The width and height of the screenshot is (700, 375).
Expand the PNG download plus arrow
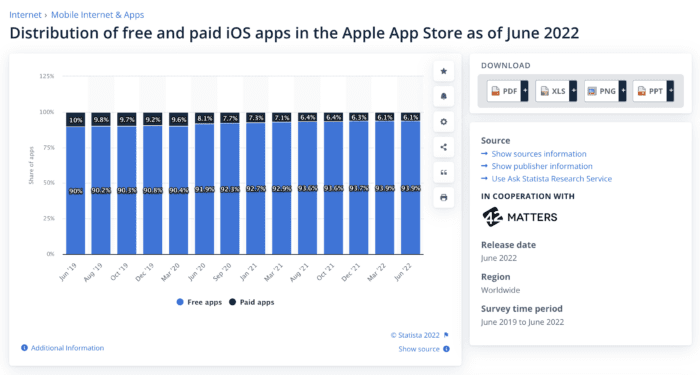[x=622, y=91]
